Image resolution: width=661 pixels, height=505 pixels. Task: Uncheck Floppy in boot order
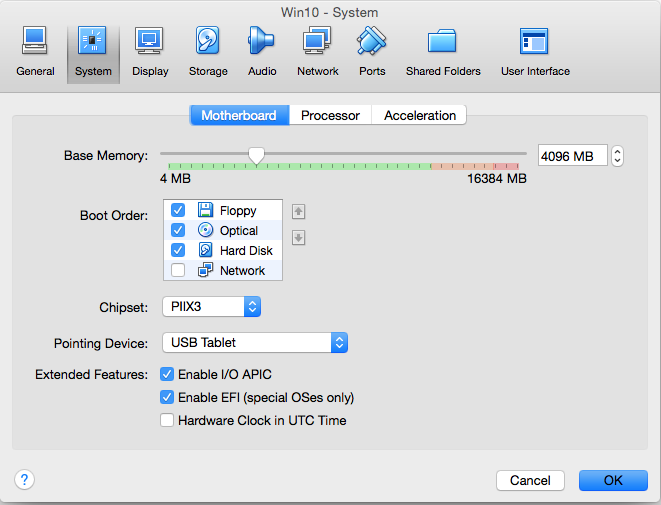178,210
